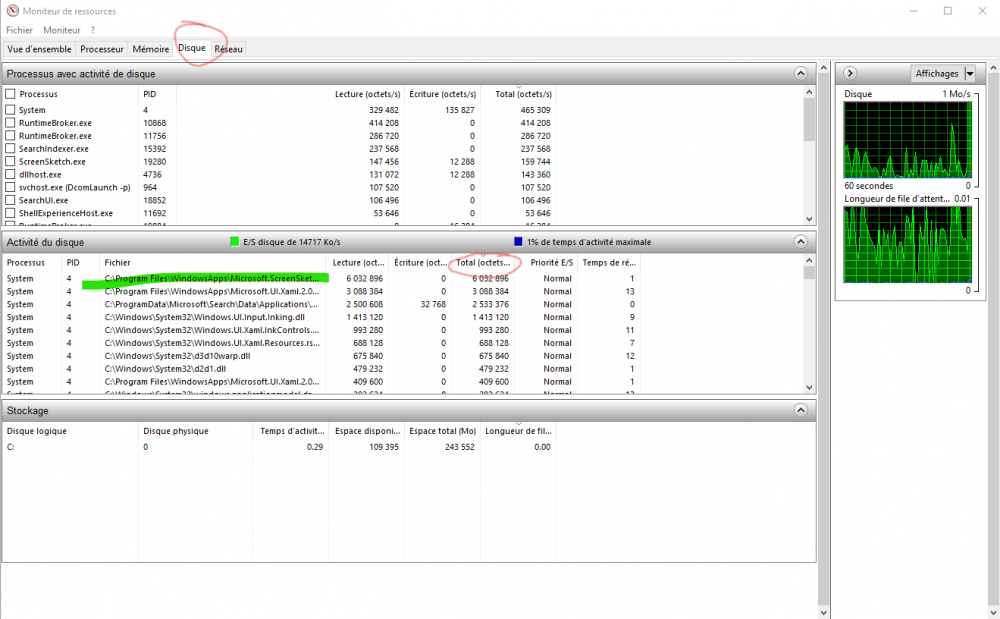This screenshot has width=1000, height=619.
Task: Check the box next to SearchIndexer.exe
Action: click(11, 149)
